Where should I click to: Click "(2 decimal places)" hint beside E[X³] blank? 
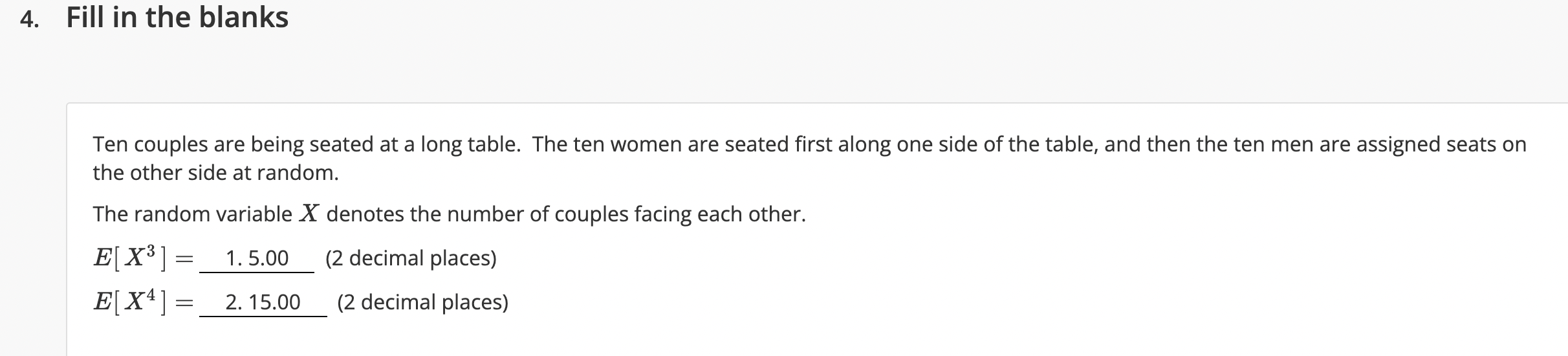click(x=411, y=258)
